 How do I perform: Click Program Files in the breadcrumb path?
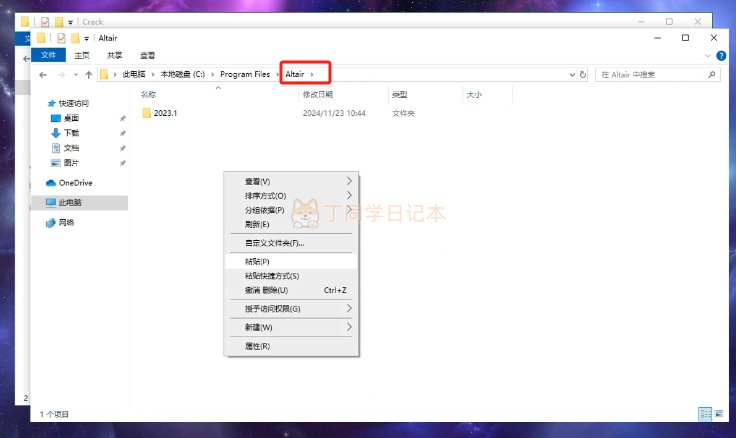click(243, 75)
